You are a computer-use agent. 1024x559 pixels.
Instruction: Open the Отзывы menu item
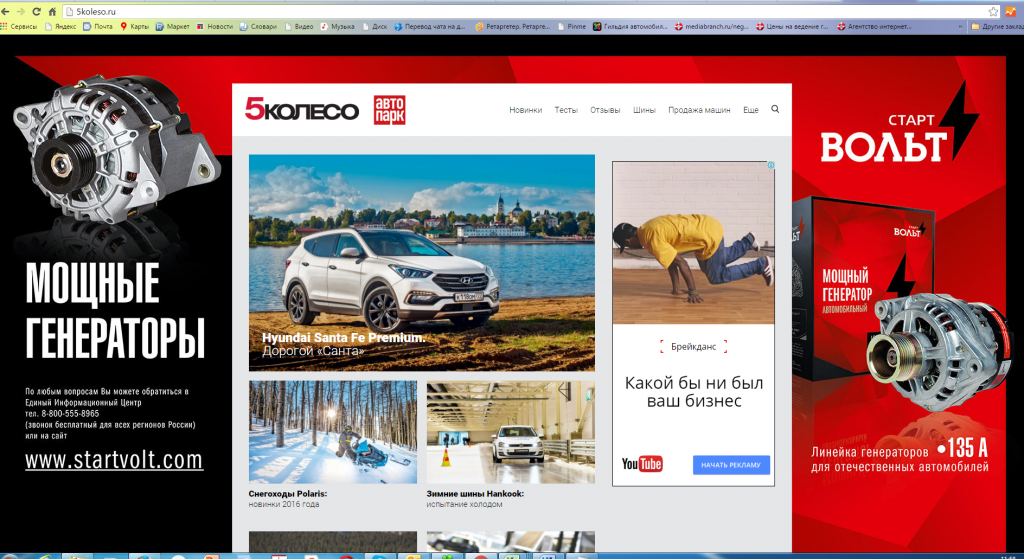click(605, 110)
